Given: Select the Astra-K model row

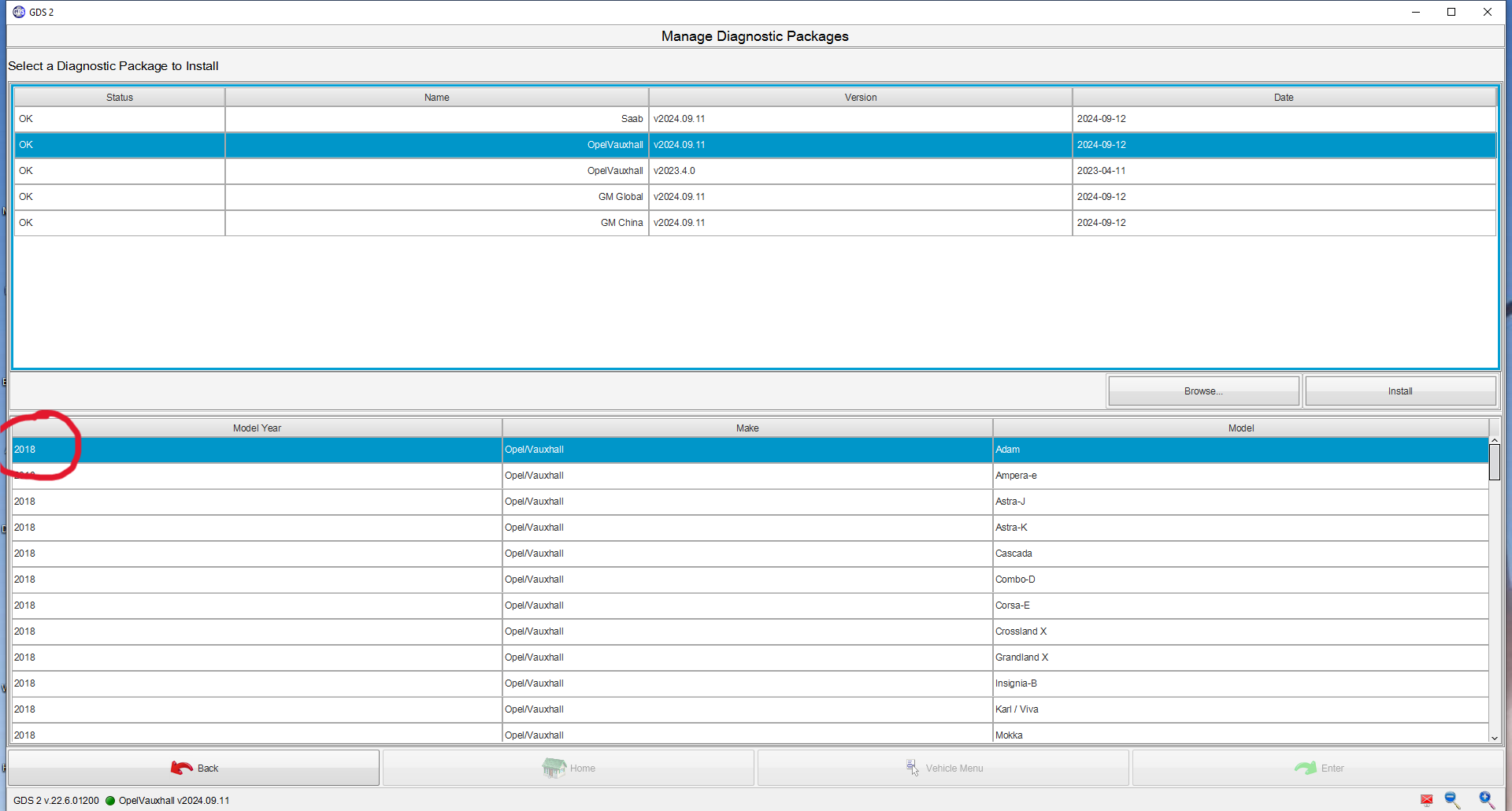Looking at the screenshot, I should pos(750,528).
